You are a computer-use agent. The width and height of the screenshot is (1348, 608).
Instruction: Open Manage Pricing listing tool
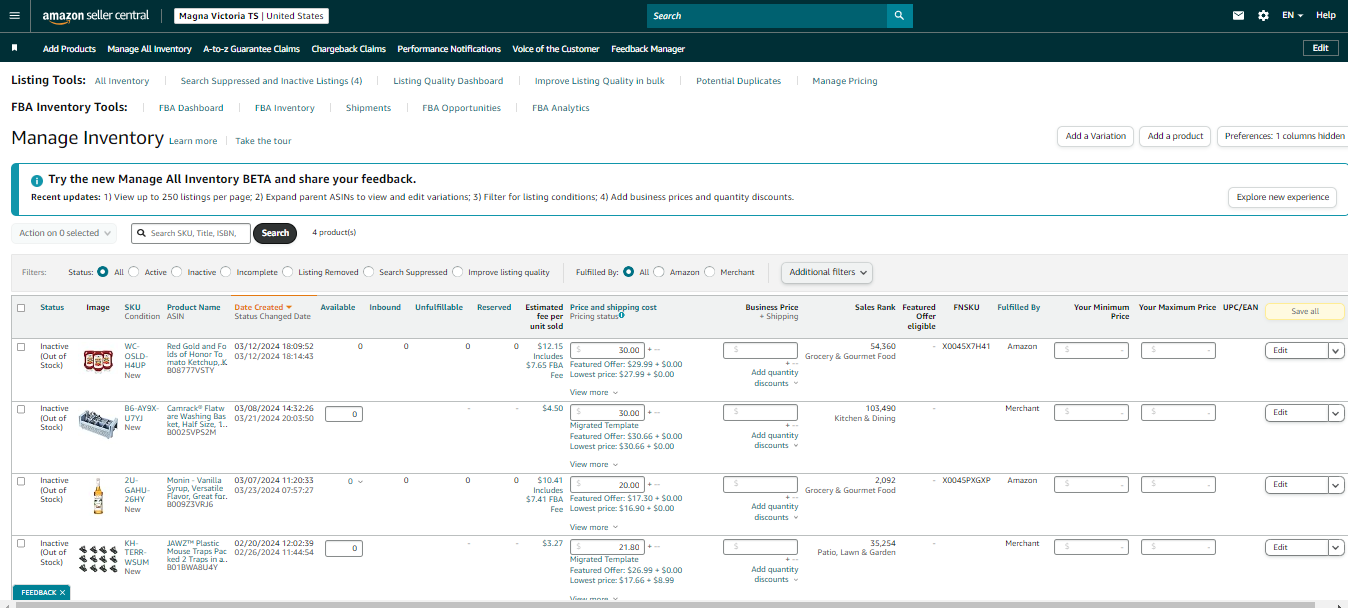845,81
